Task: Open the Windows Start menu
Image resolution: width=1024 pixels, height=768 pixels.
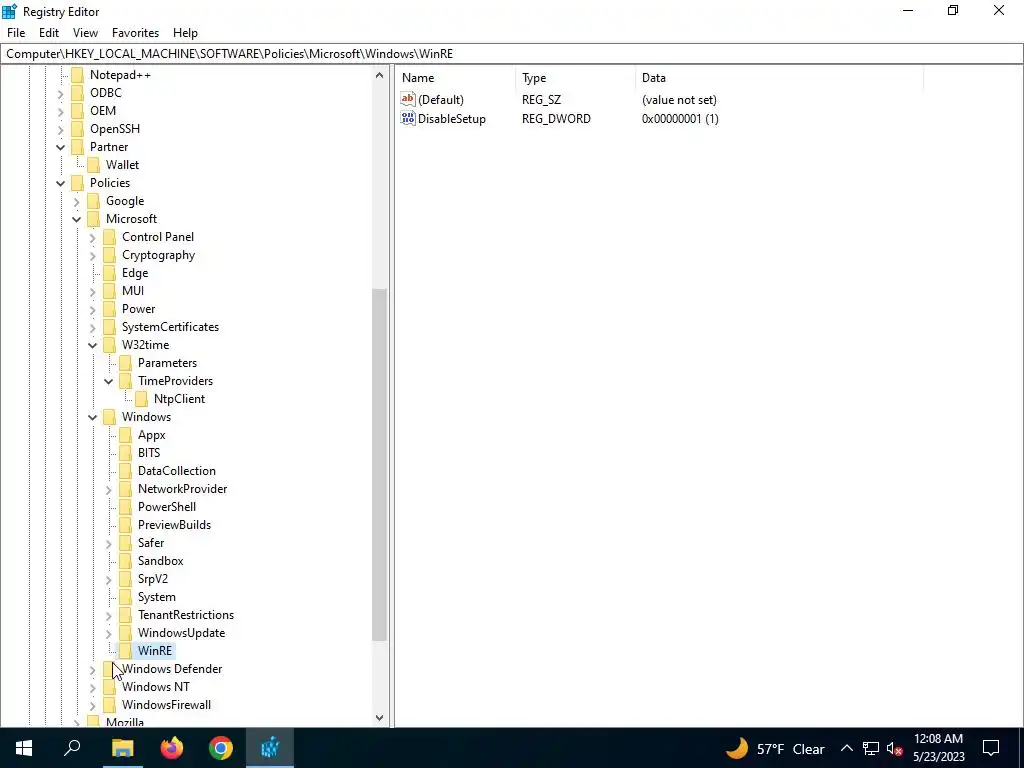Action: click(x=24, y=748)
